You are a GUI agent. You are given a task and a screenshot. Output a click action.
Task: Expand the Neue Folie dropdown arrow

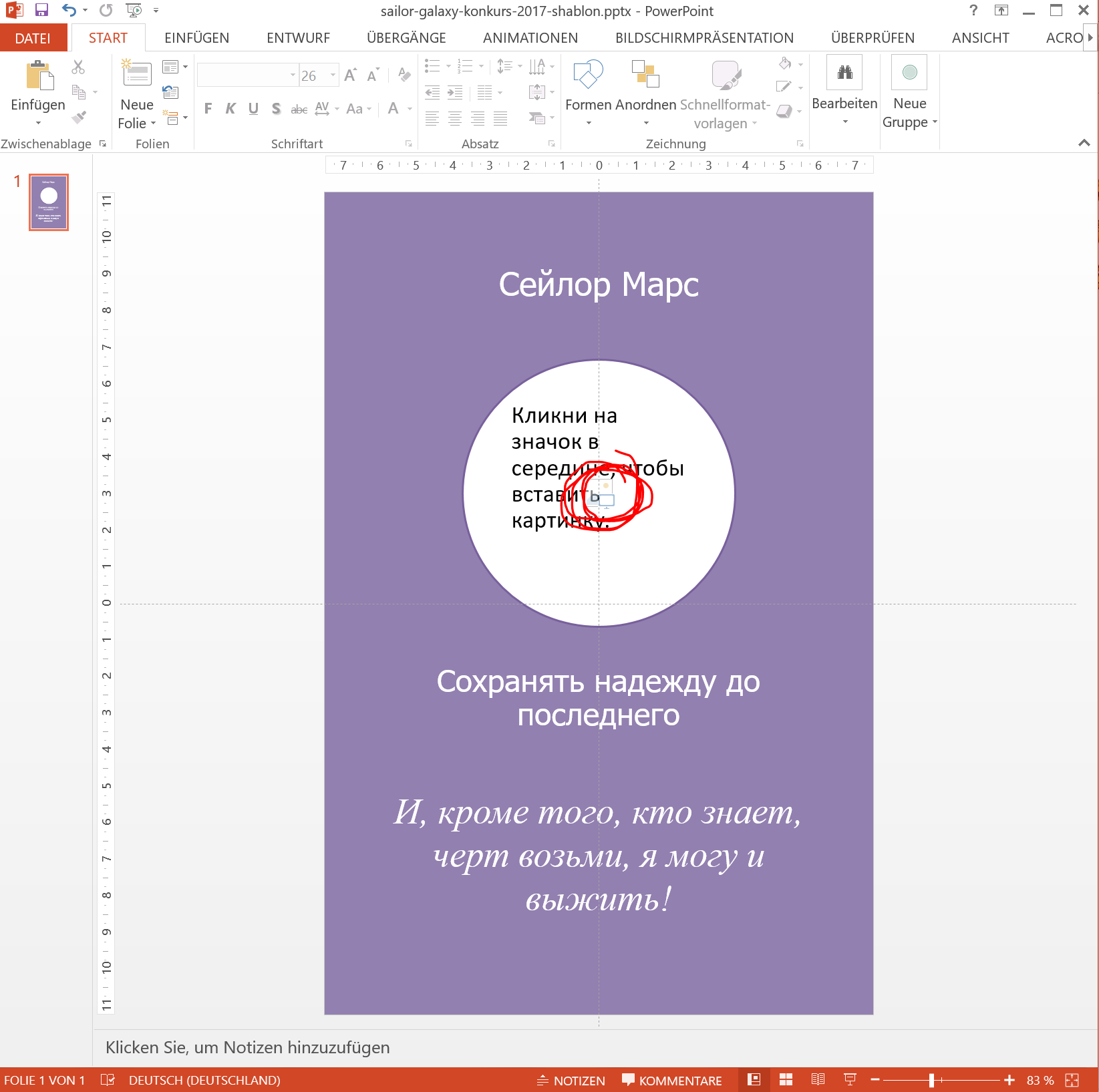[x=153, y=124]
